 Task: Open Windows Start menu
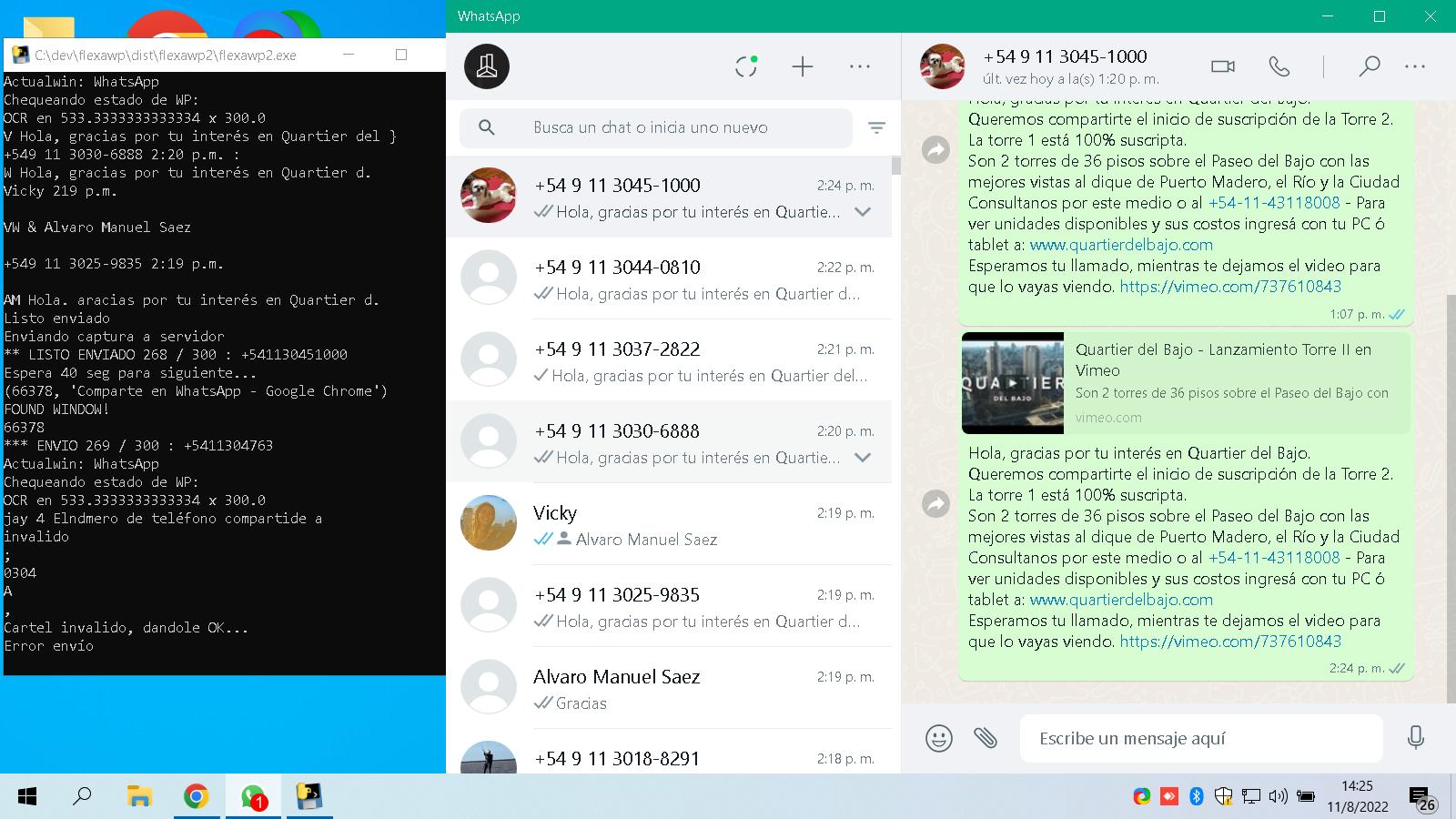coord(27,797)
